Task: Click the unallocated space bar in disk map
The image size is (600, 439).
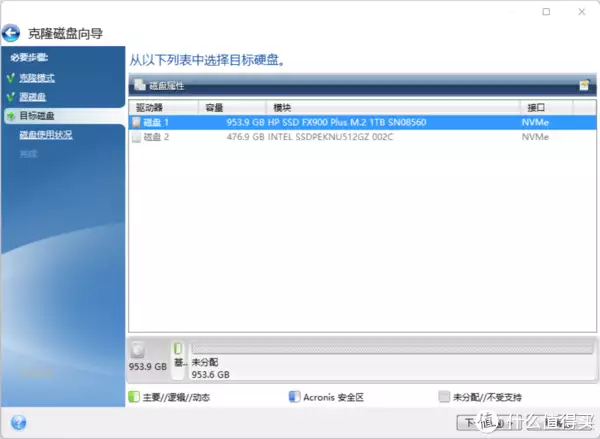Action: click(x=392, y=349)
